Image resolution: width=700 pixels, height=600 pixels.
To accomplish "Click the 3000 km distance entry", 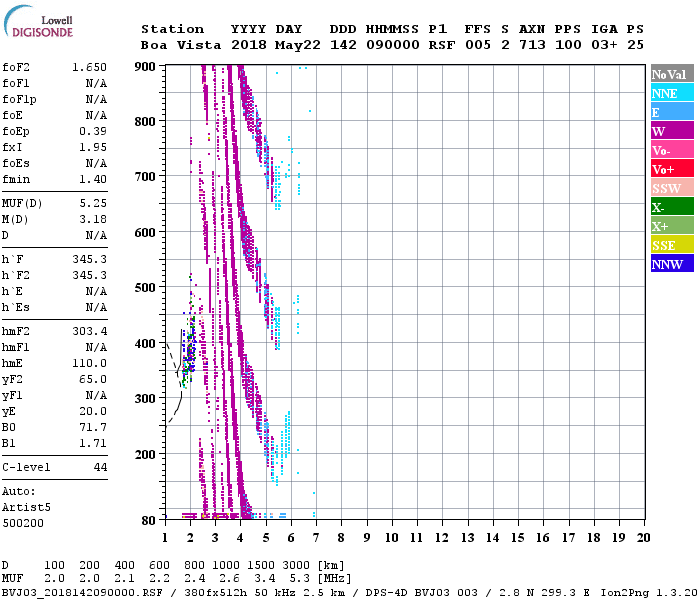I will coord(296,565).
